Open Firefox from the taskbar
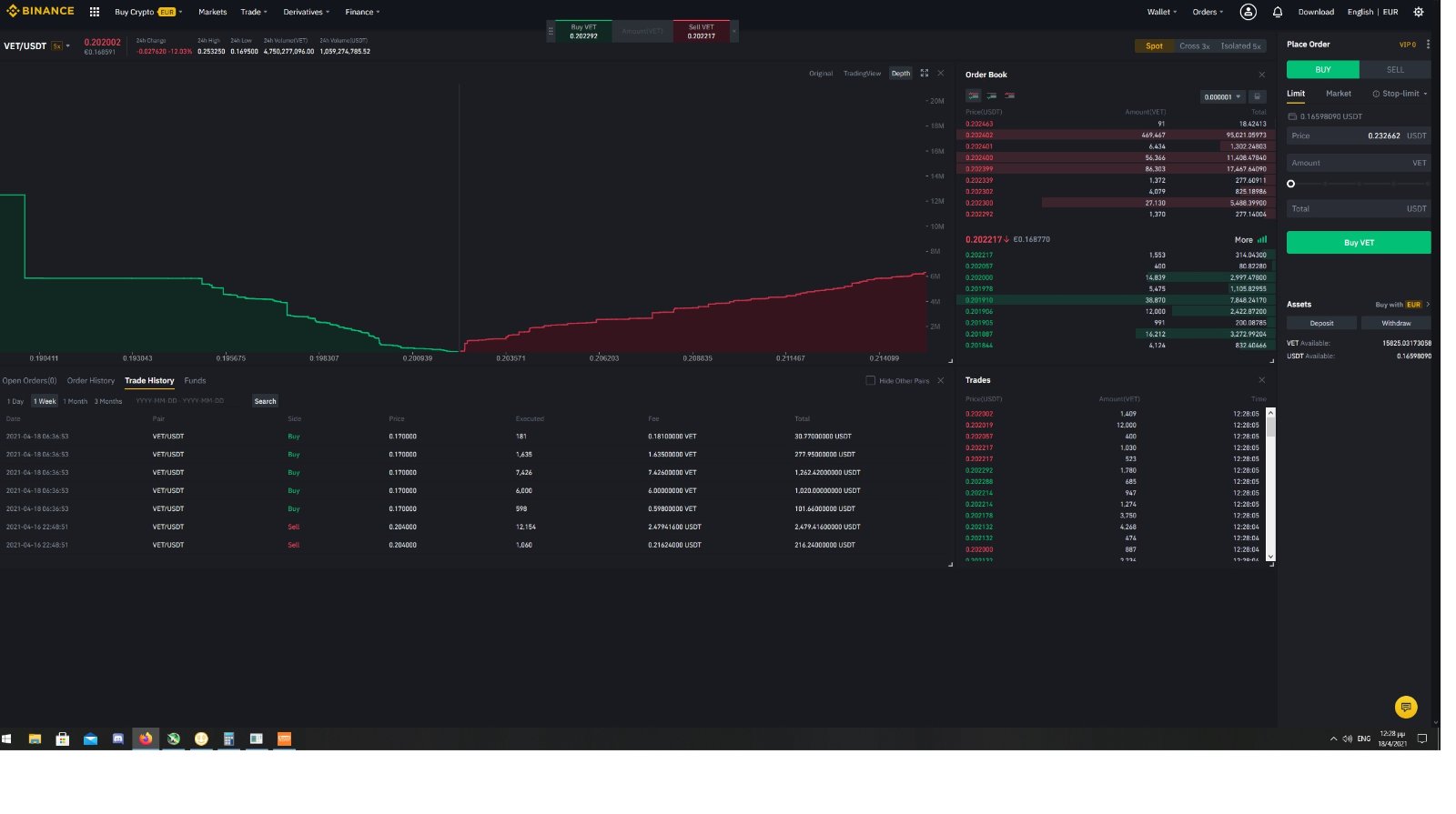The height and width of the screenshot is (814, 1456). (x=146, y=739)
